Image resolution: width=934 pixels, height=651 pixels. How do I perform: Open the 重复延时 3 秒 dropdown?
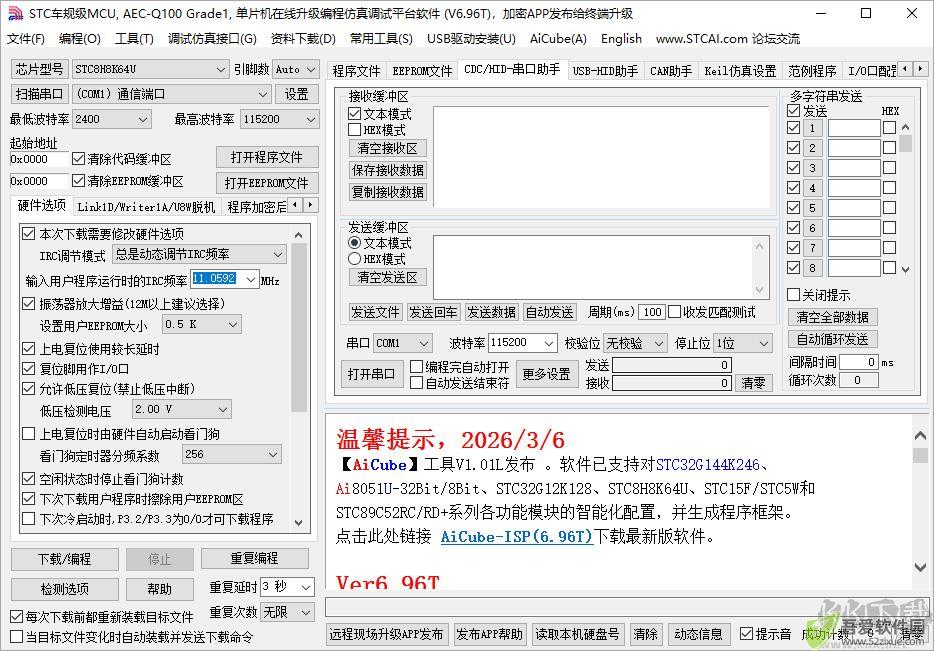coord(287,587)
